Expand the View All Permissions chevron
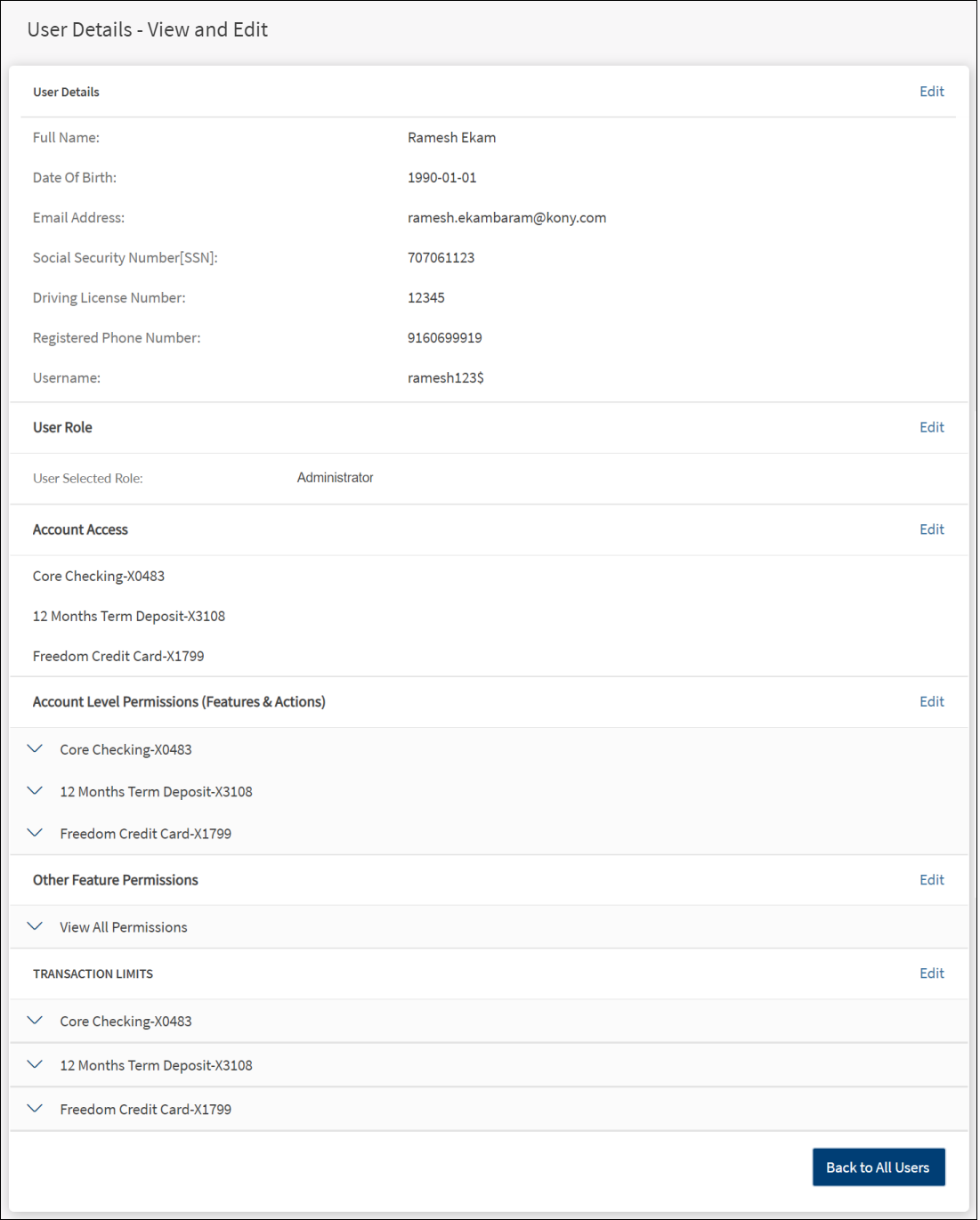 click(36, 926)
